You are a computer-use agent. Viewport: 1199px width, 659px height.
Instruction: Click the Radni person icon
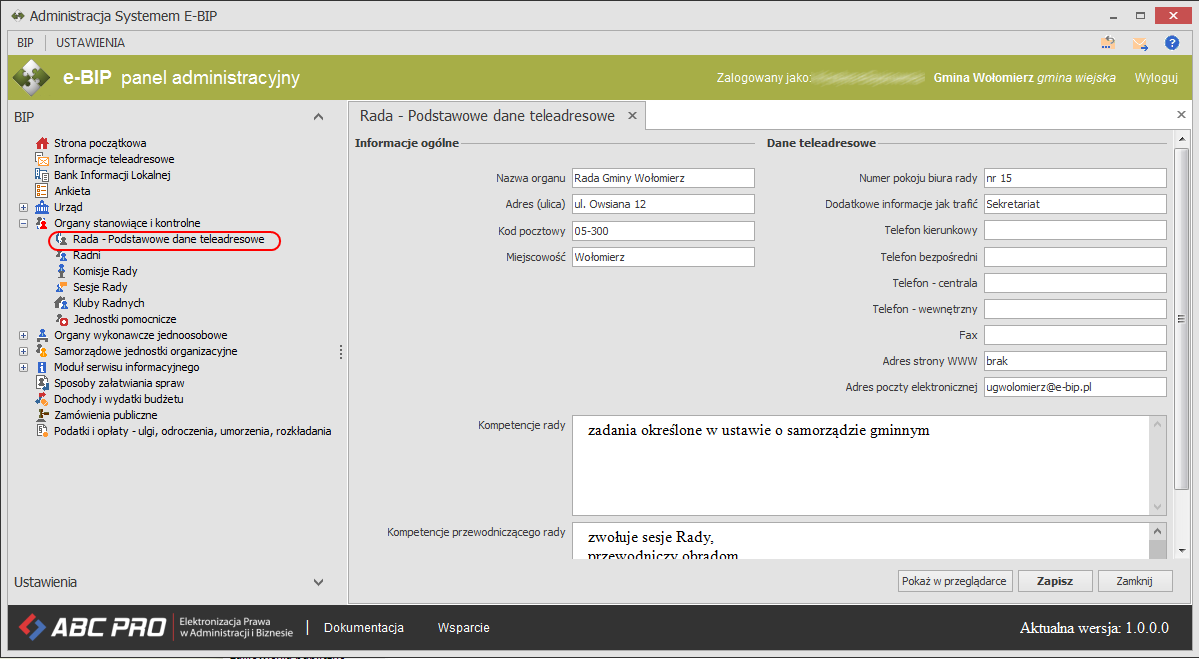[62, 255]
